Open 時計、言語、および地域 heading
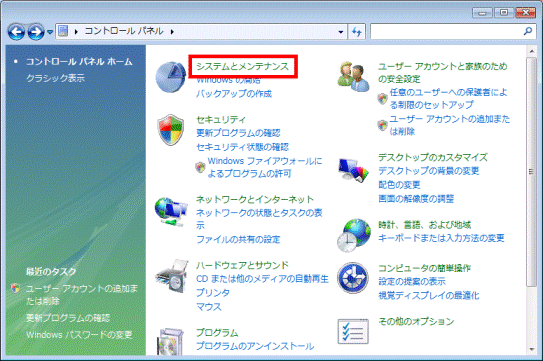Screen dimensions: 543x361 425,225
